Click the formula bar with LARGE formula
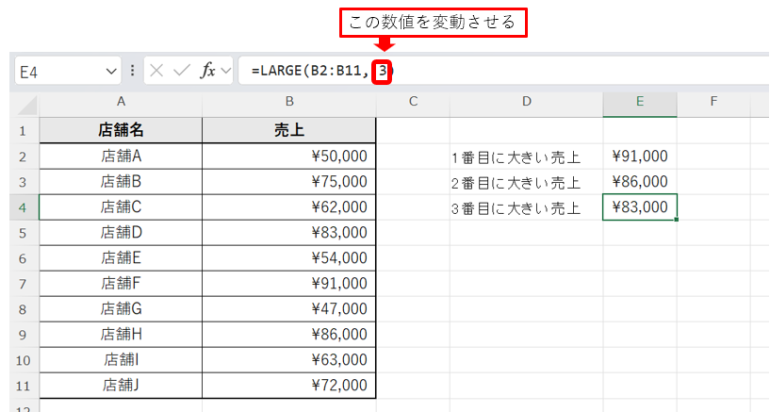Screen dimensions: 770x412 coord(503,71)
